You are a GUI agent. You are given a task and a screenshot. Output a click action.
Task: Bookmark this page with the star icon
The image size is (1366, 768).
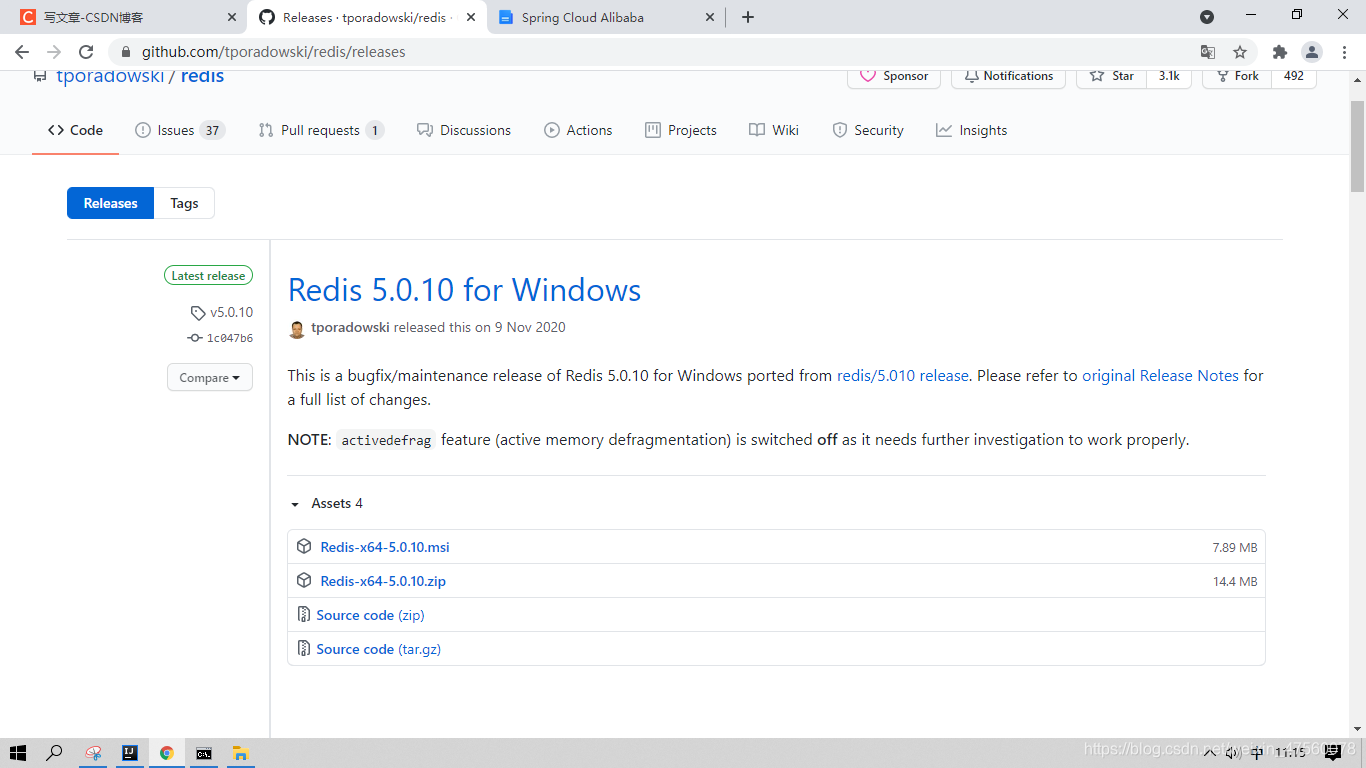pos(1240,52)
